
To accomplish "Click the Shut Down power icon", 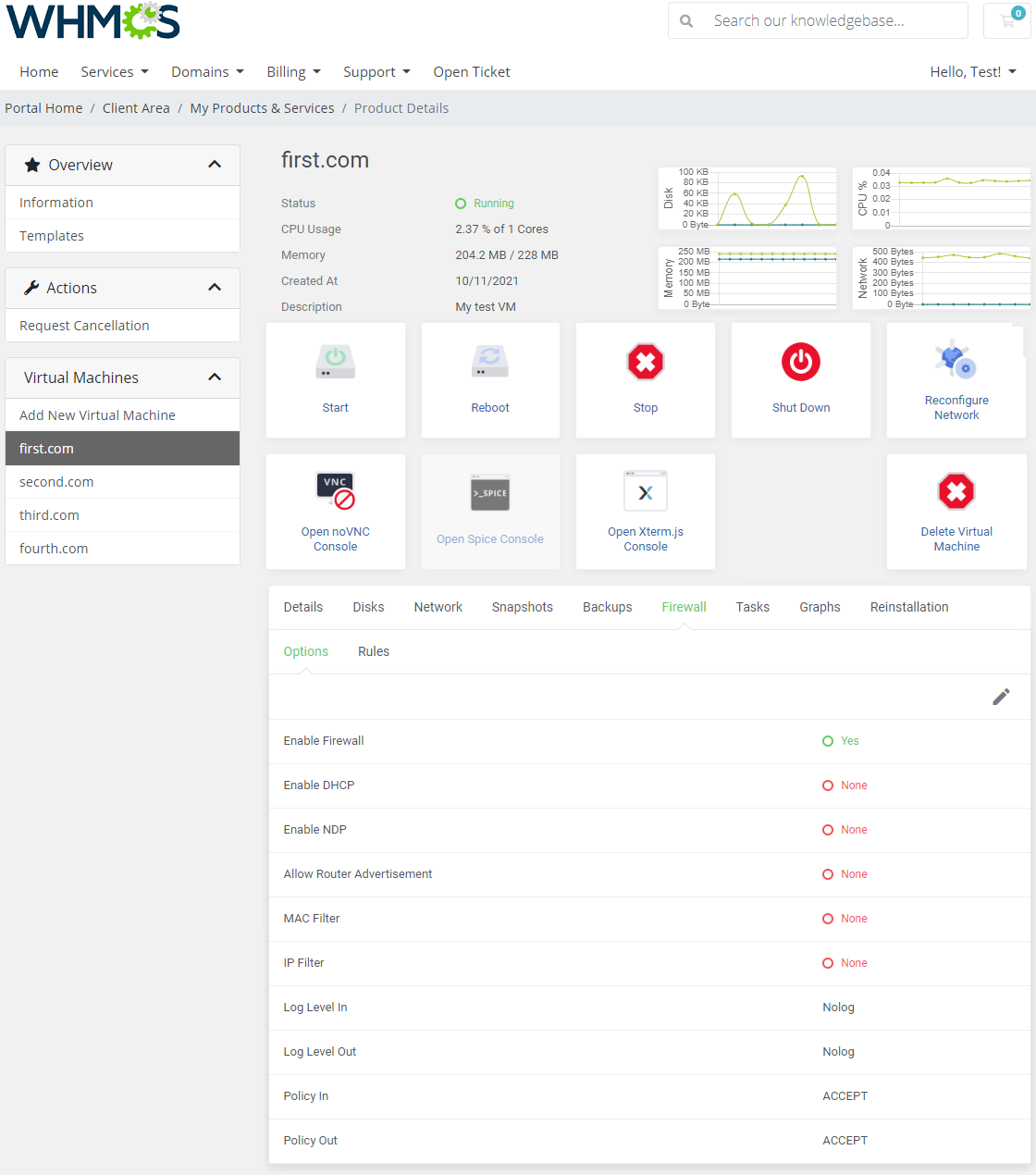I will (x=801, y=362).
